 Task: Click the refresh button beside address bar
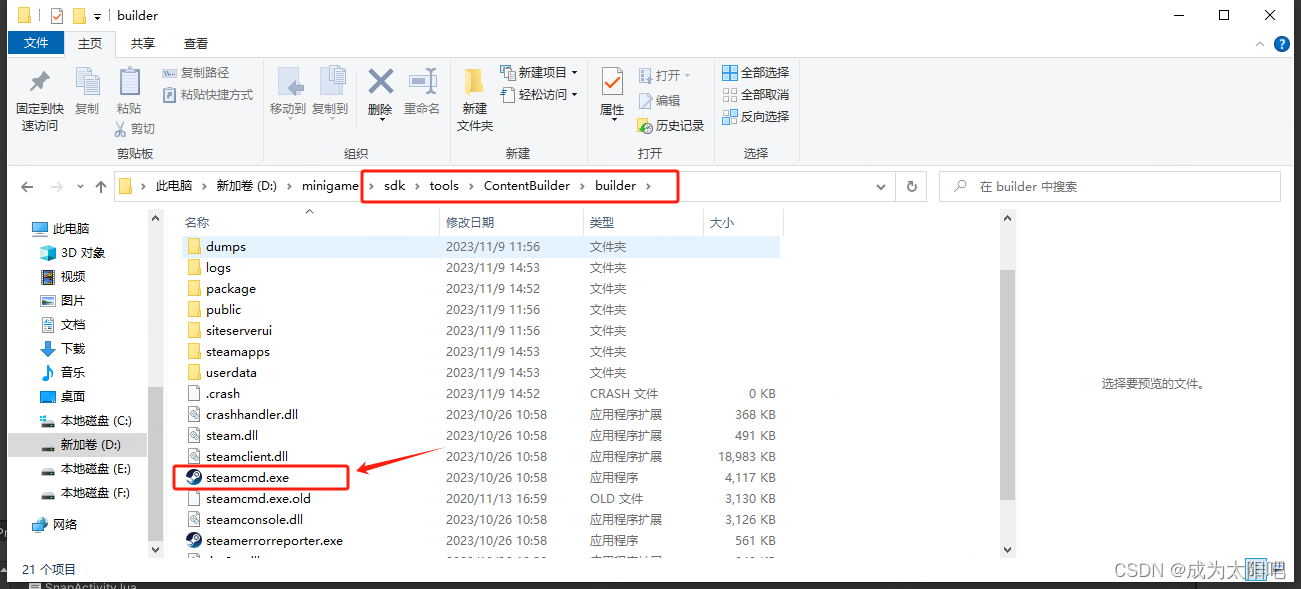coord(909,186)
